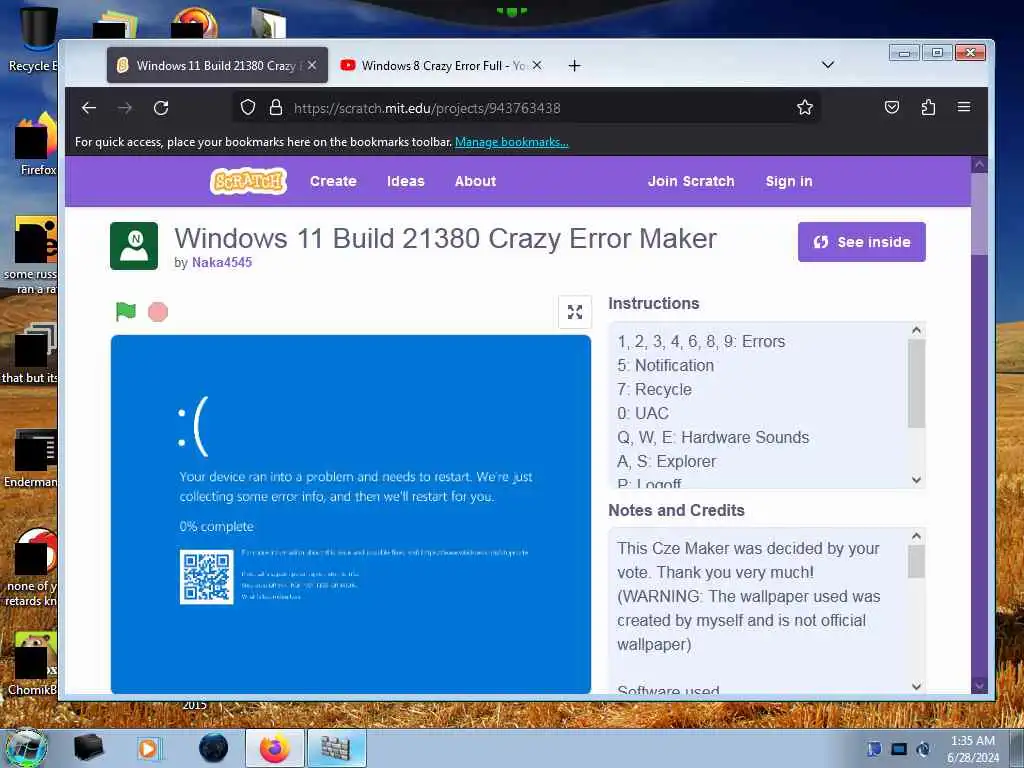The image size is (1024, 768).
Task: Open the black box taskbar icon
Action: (x=88, y=748)
